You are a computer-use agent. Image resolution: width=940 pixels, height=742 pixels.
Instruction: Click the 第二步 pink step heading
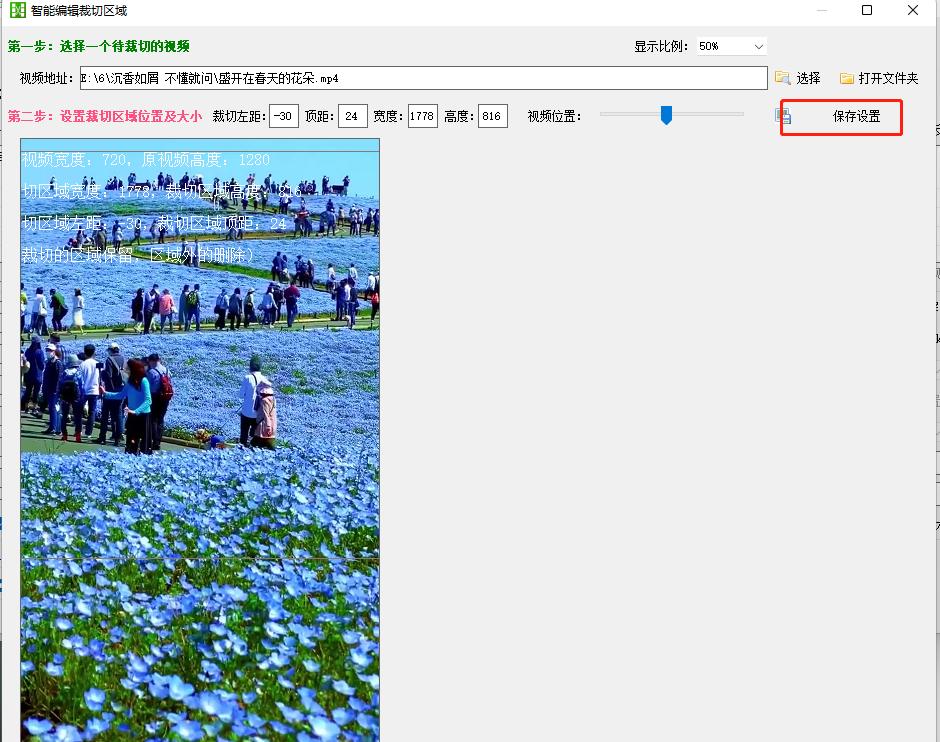(x=105, y=117)
